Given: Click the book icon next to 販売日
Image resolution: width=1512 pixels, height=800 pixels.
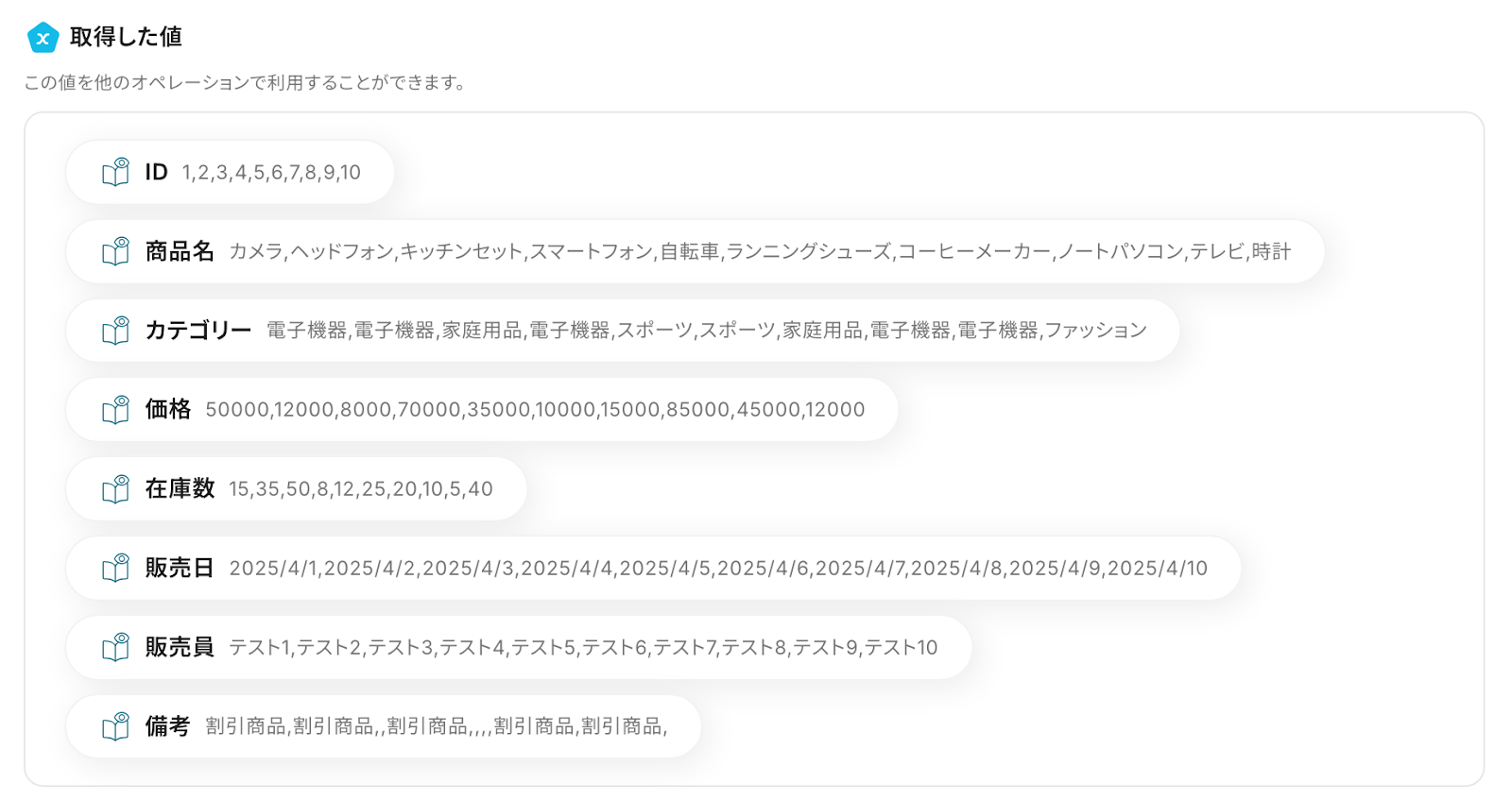Looking at the screenshot, I should (x=115, y=568).
